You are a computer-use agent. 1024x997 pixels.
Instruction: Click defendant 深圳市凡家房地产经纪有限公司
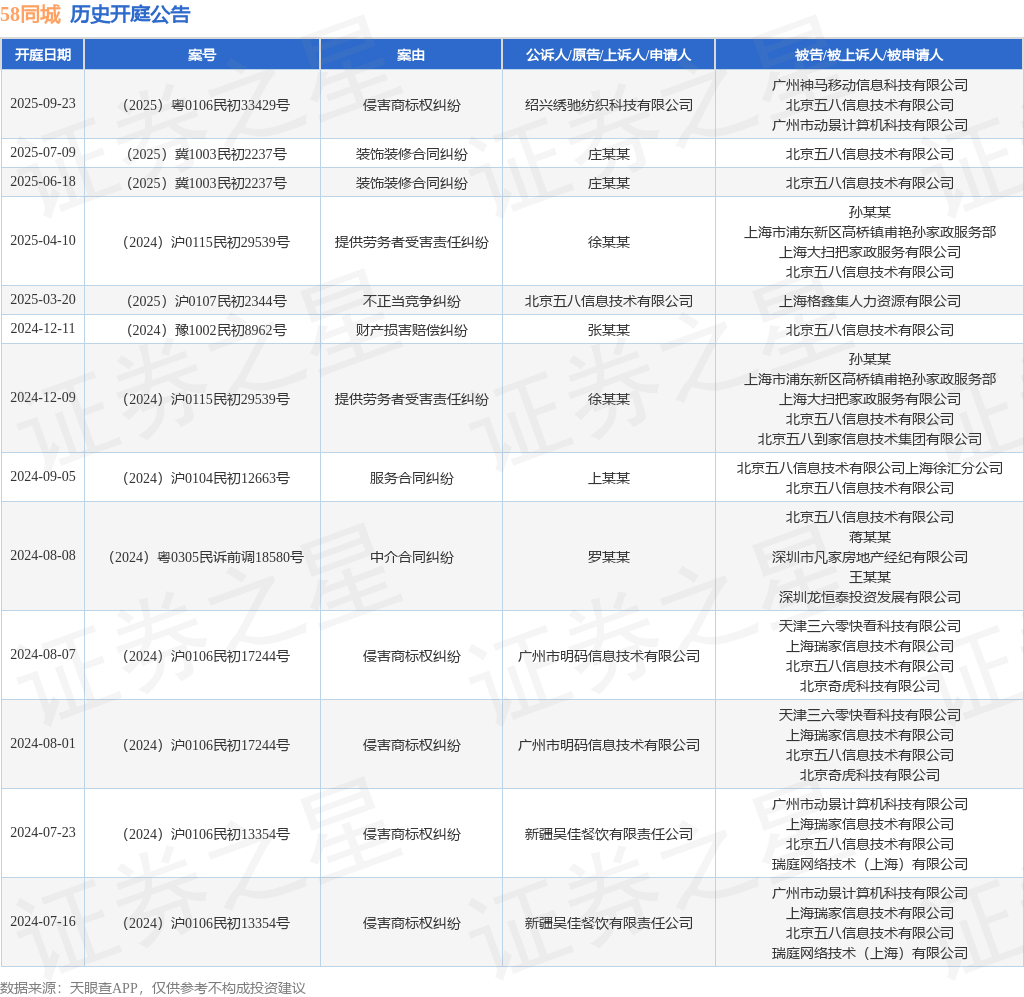[870, 557]
